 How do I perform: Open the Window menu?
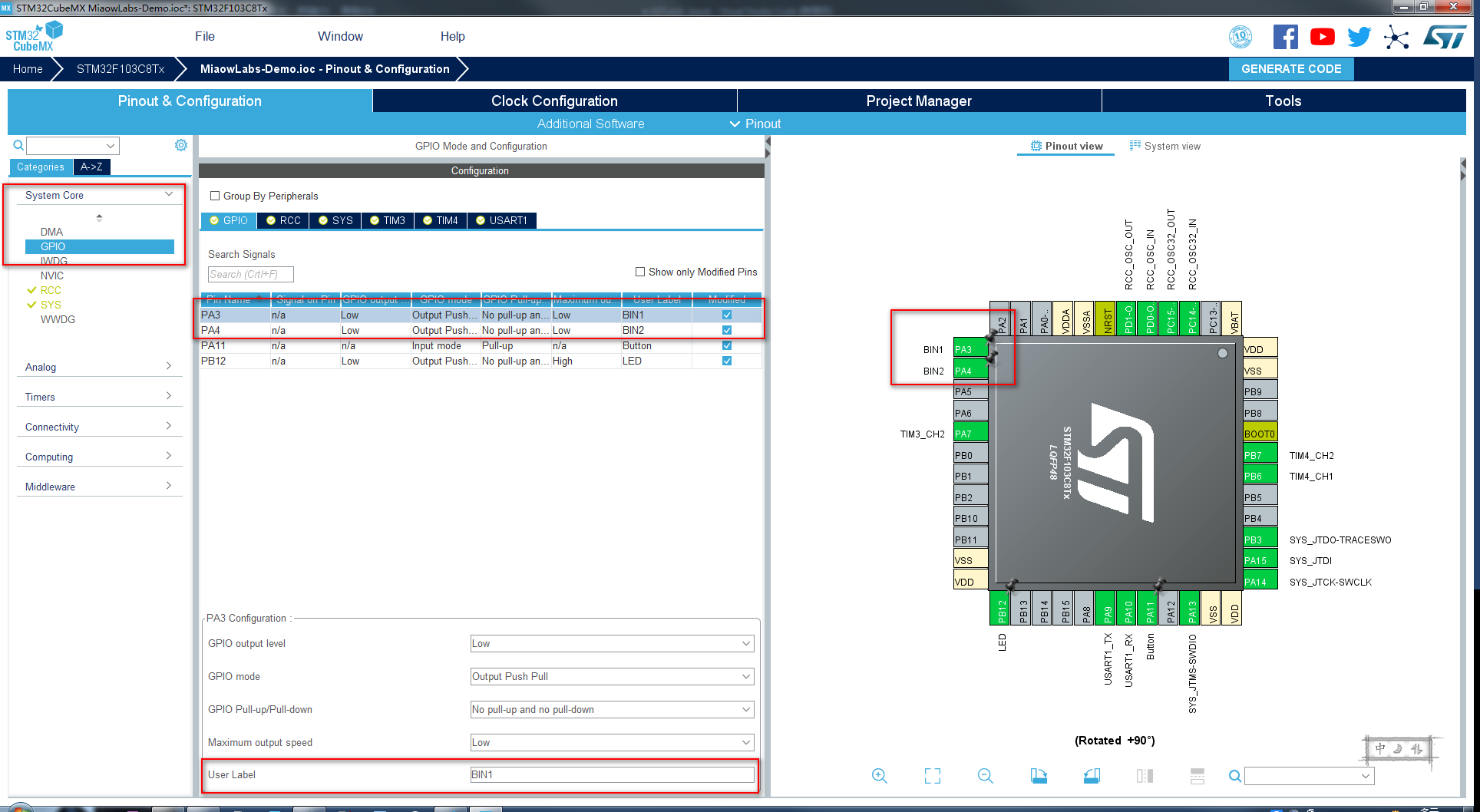(x=340, y=36)
